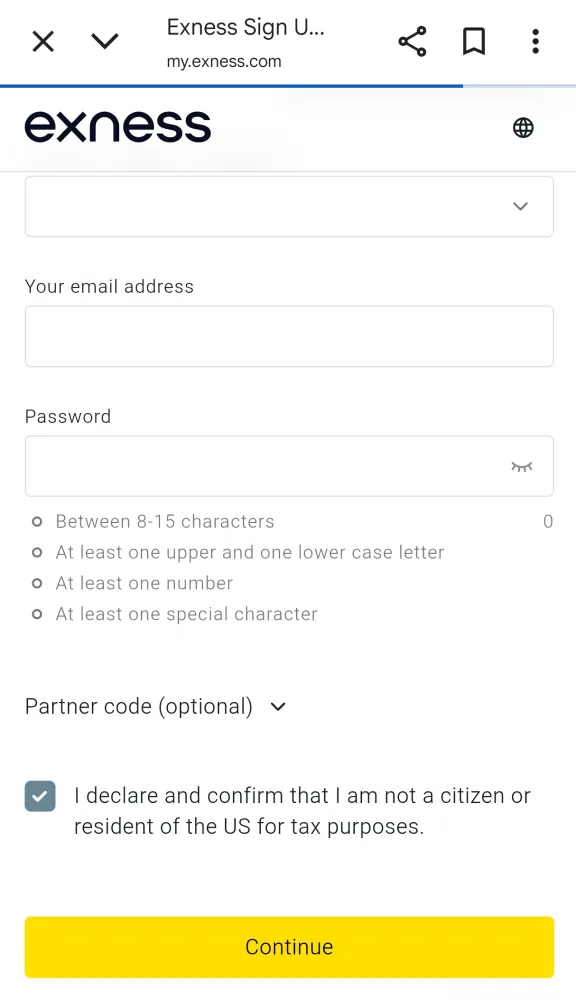Open the three-dot overflow menu

[x=535, y=41]
